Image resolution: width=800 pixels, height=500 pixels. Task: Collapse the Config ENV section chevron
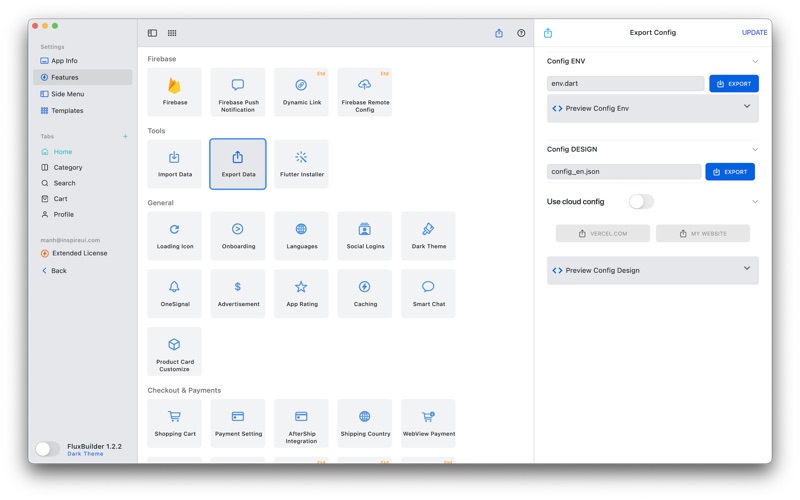pyautogui.click(x=755, y=61)
